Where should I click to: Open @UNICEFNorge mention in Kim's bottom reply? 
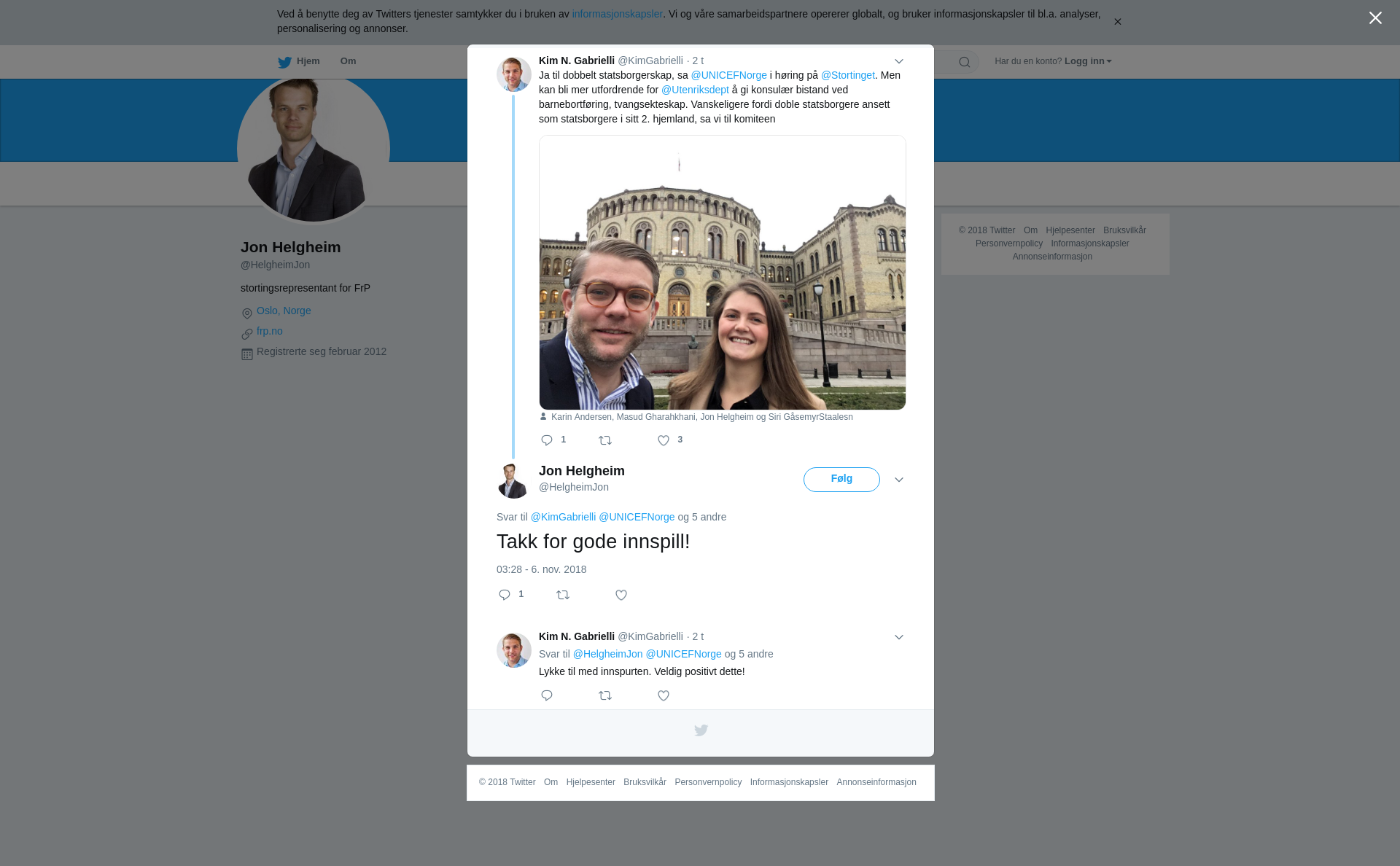tap(683, 654)
